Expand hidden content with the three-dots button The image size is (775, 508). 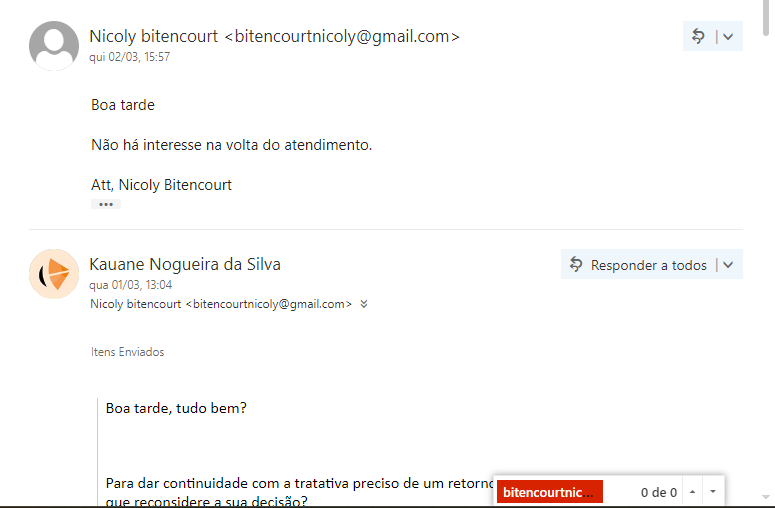106,204
